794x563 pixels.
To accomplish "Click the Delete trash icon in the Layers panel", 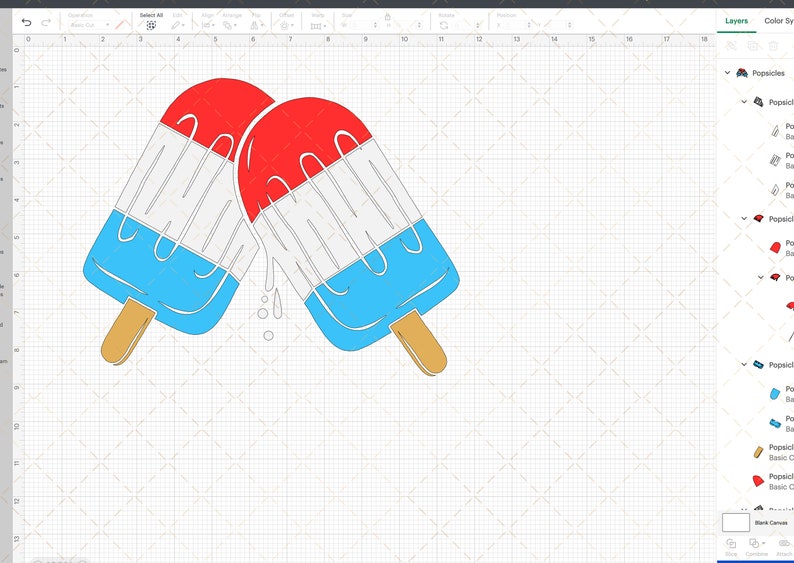I will pyautogui.click(x=773, y=46).
